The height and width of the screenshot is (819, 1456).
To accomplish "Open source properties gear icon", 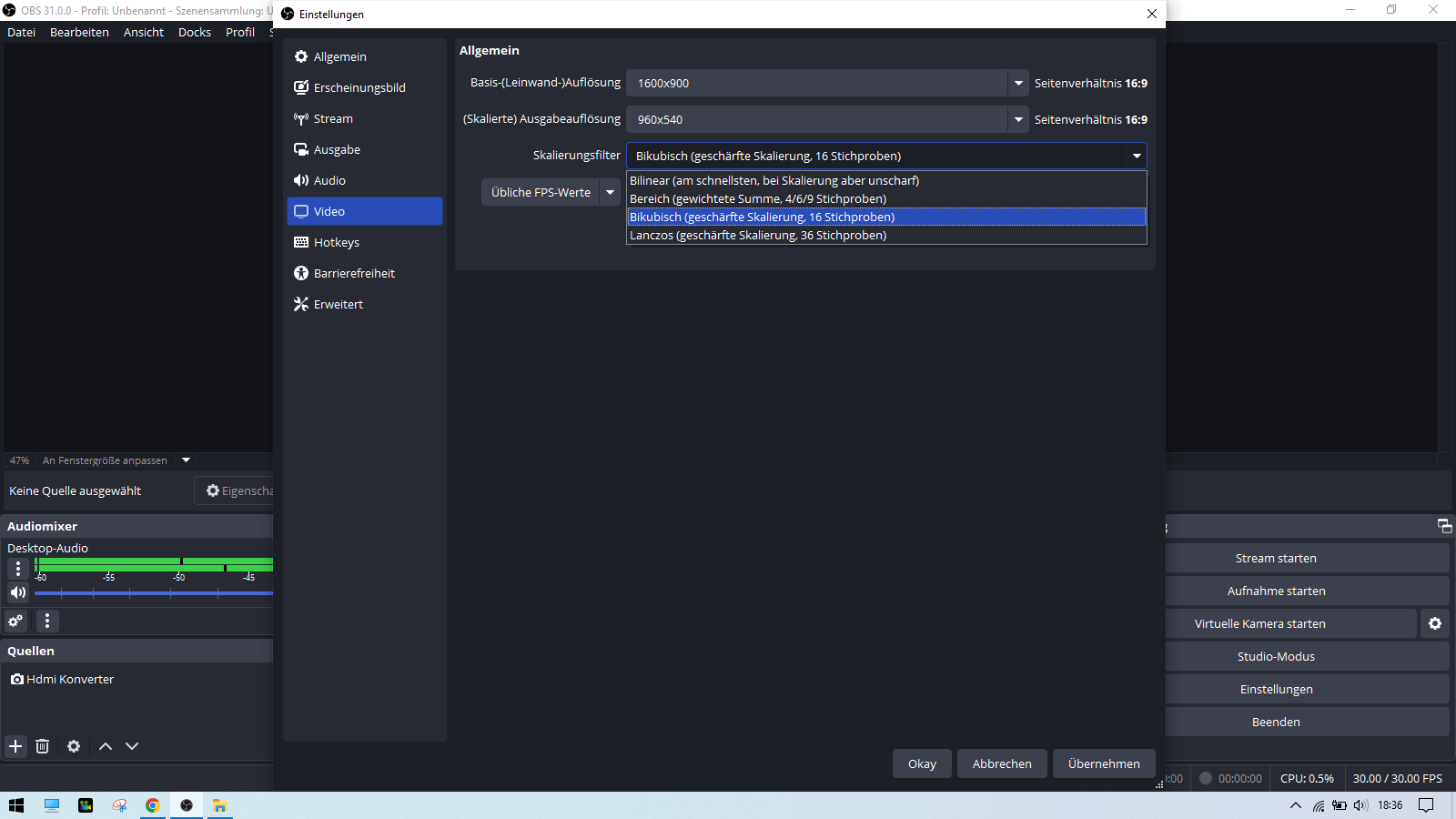I will 74,746.
